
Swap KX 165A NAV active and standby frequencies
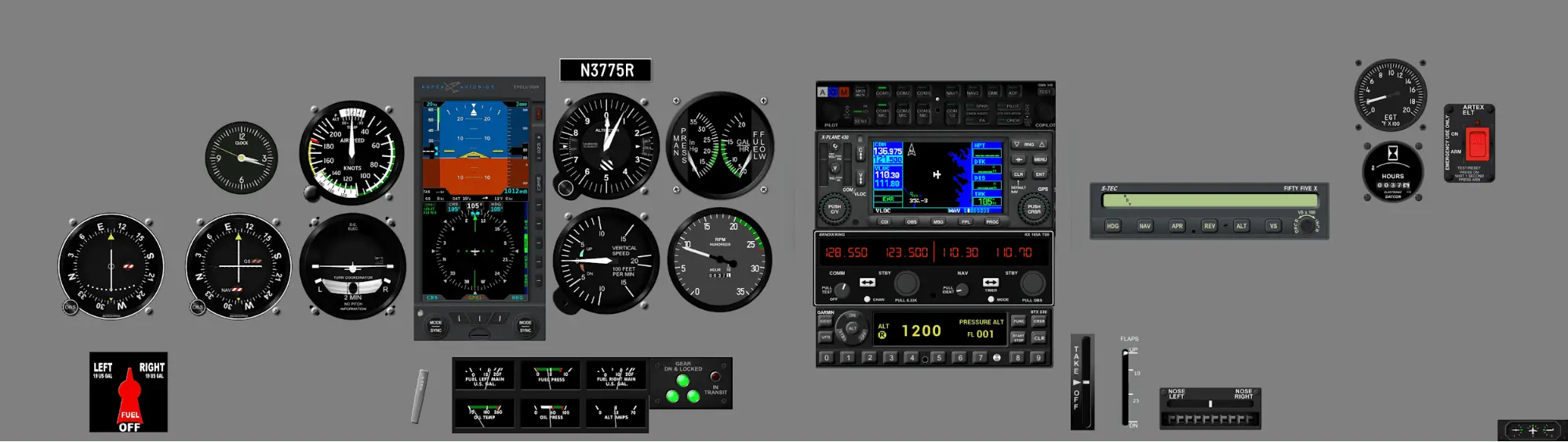[991, 282]
